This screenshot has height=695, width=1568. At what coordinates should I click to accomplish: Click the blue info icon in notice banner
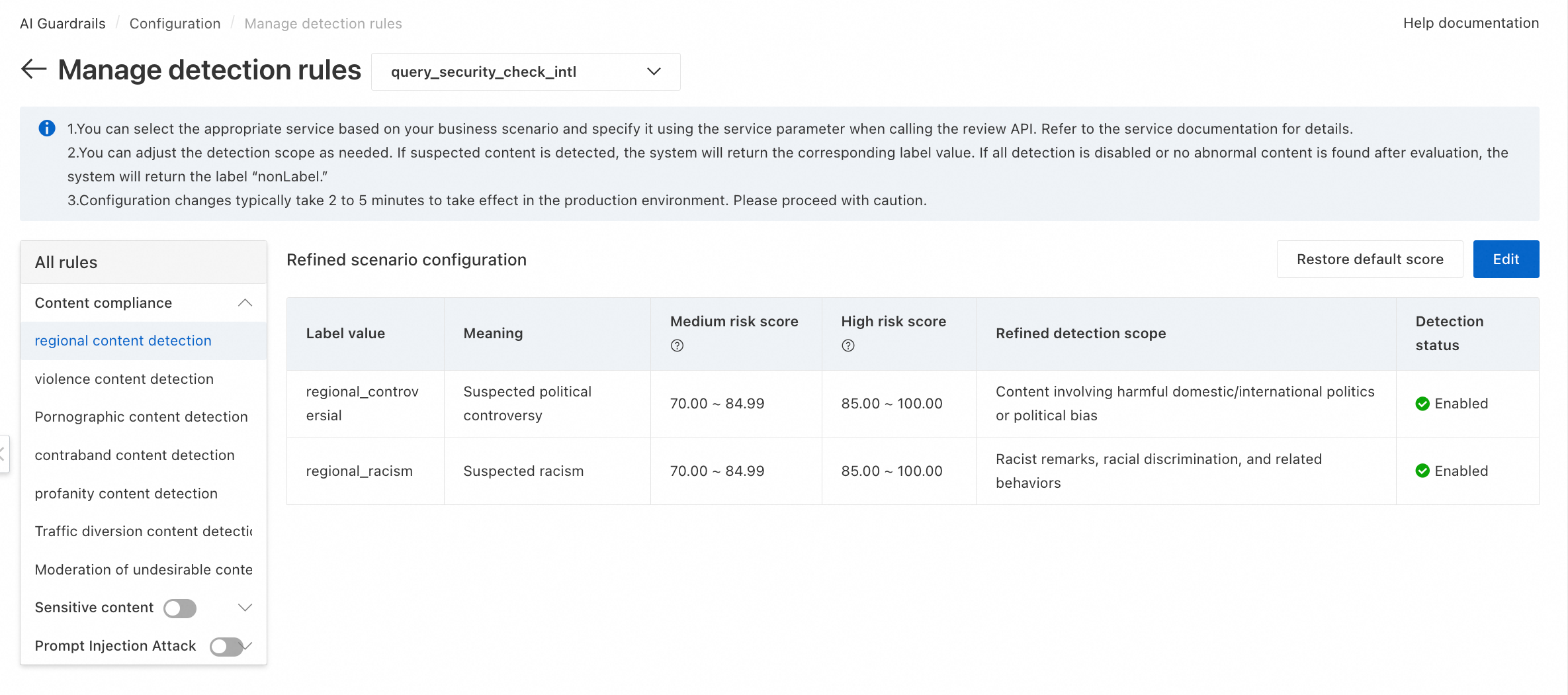tap(47, 128)
